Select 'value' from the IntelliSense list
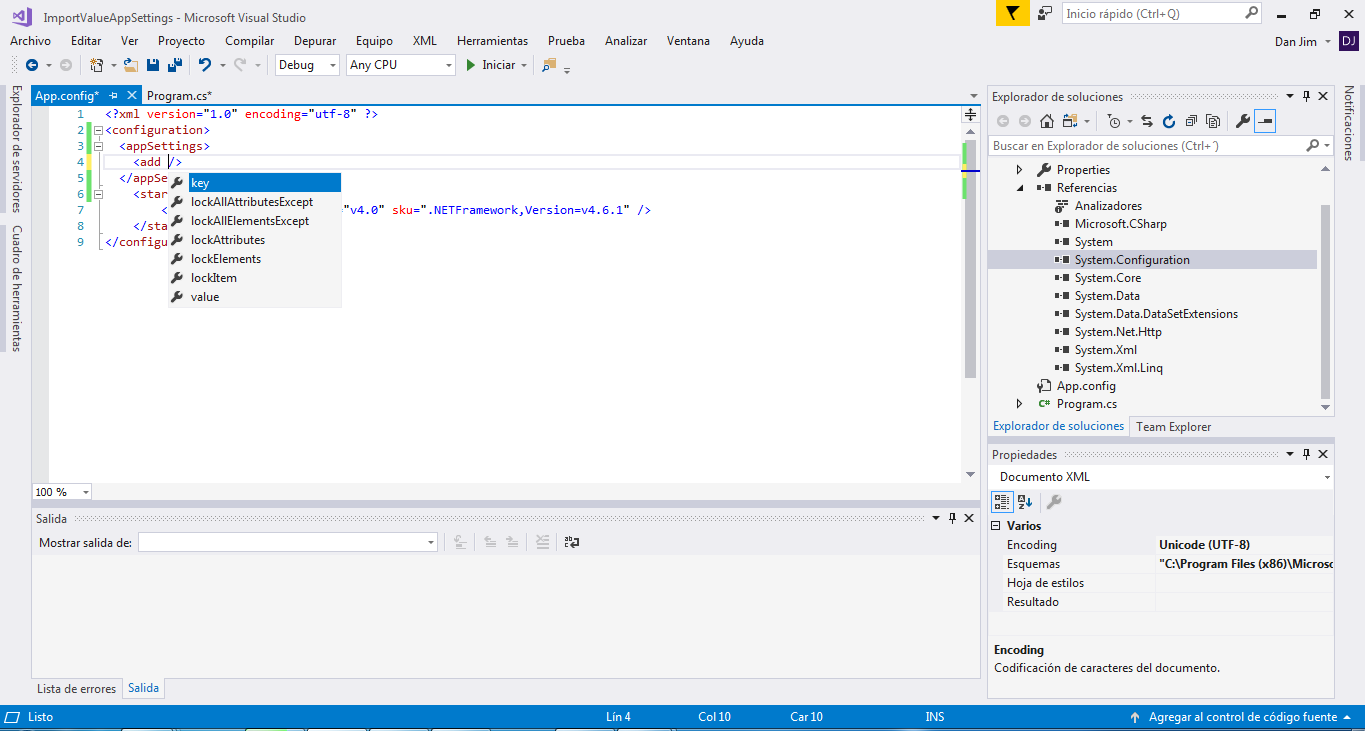Image resolution: width=1365 pixels, height=731 pixels. [x=205, y=297]
